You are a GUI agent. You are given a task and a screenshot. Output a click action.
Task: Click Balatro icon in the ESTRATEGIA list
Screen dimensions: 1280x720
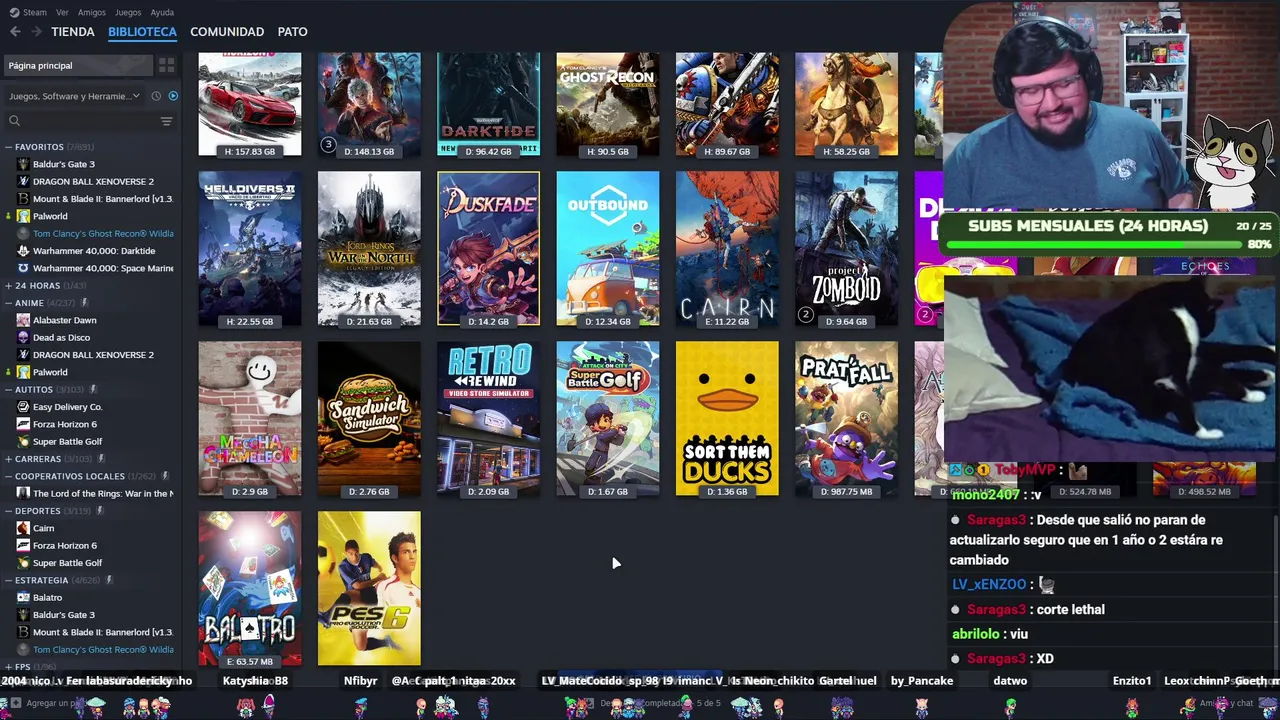[23, 597]
